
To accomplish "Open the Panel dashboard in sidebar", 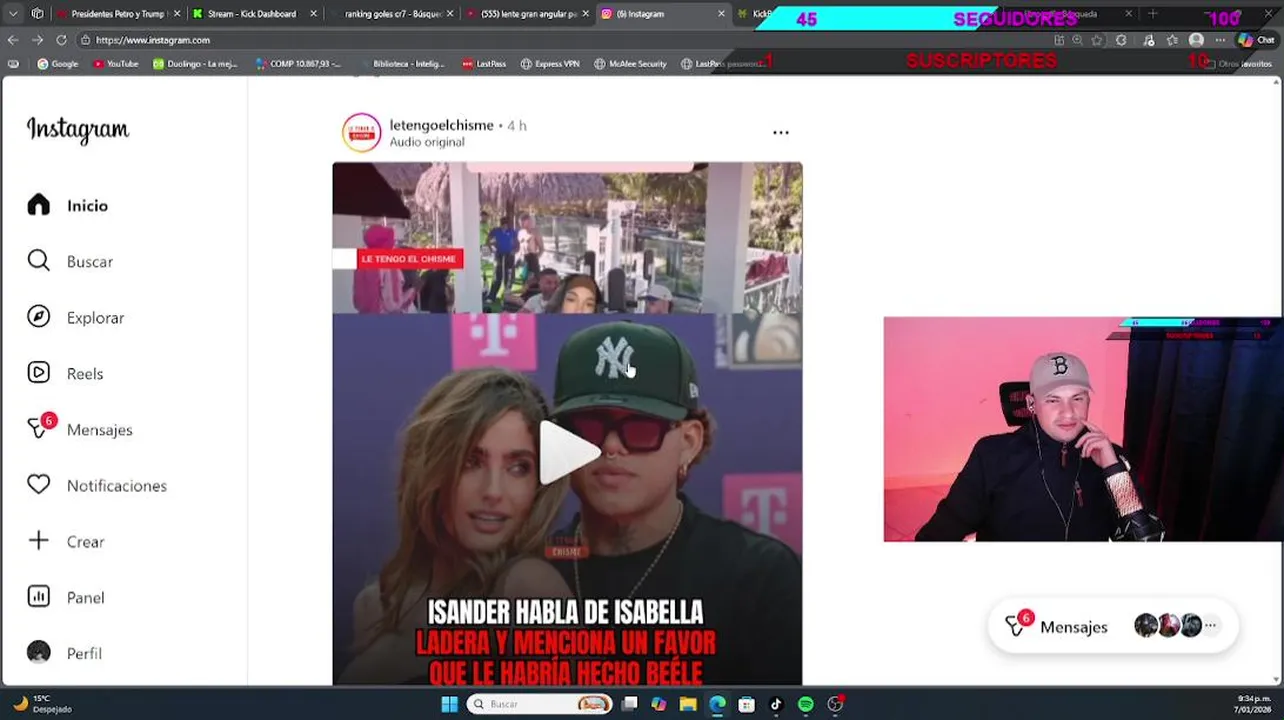I will click(66, 597).
